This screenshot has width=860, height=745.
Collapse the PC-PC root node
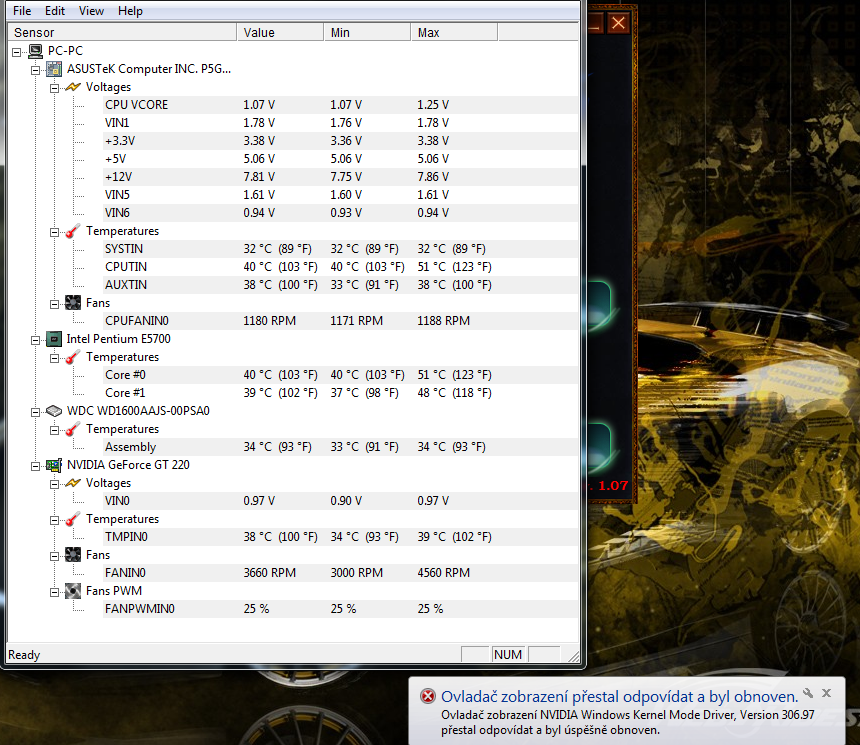coord(16,52)
